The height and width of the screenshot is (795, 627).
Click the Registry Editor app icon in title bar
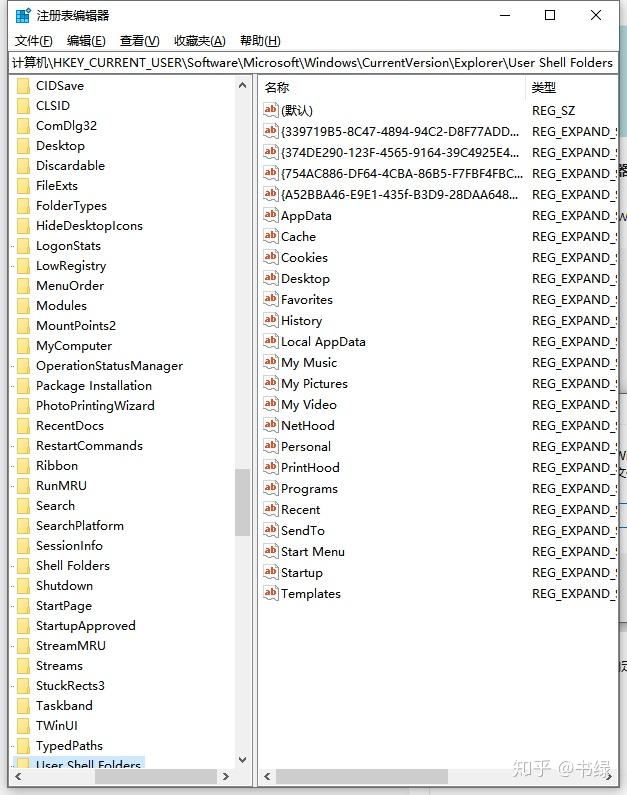click(x=23, y=16)
